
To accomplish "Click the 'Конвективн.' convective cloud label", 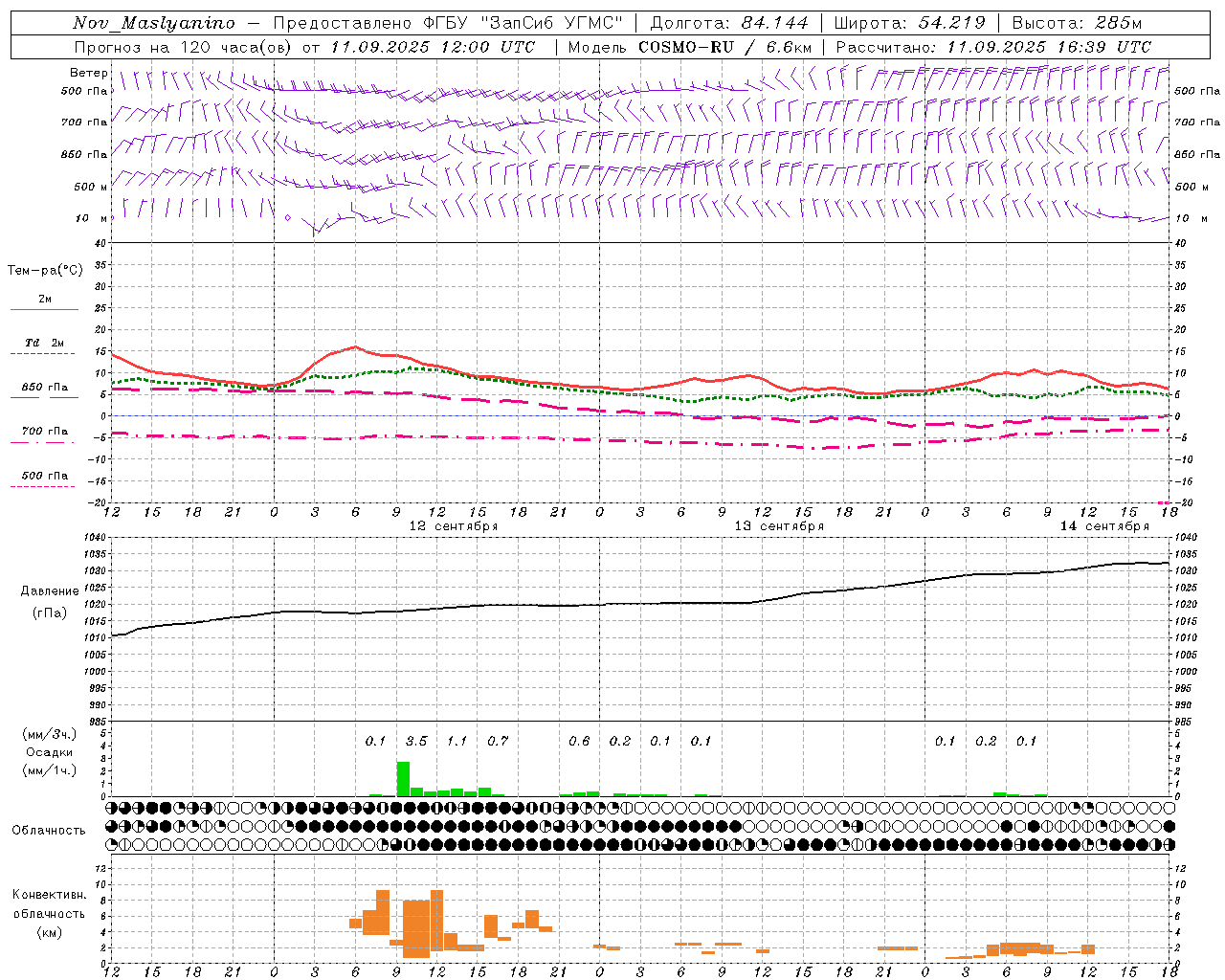I will coord(50,895).
